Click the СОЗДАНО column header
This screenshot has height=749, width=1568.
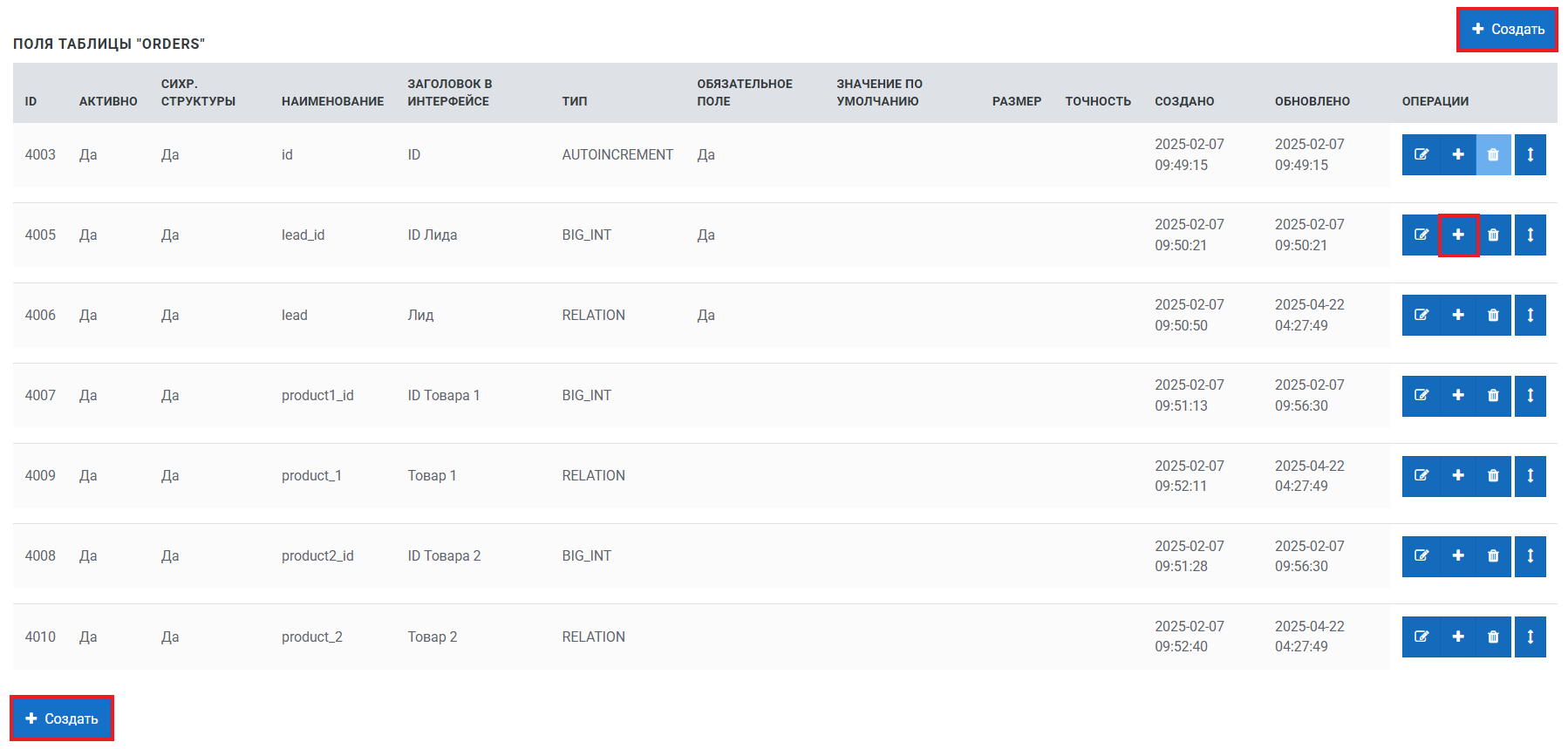click(x=1184, y=101)
